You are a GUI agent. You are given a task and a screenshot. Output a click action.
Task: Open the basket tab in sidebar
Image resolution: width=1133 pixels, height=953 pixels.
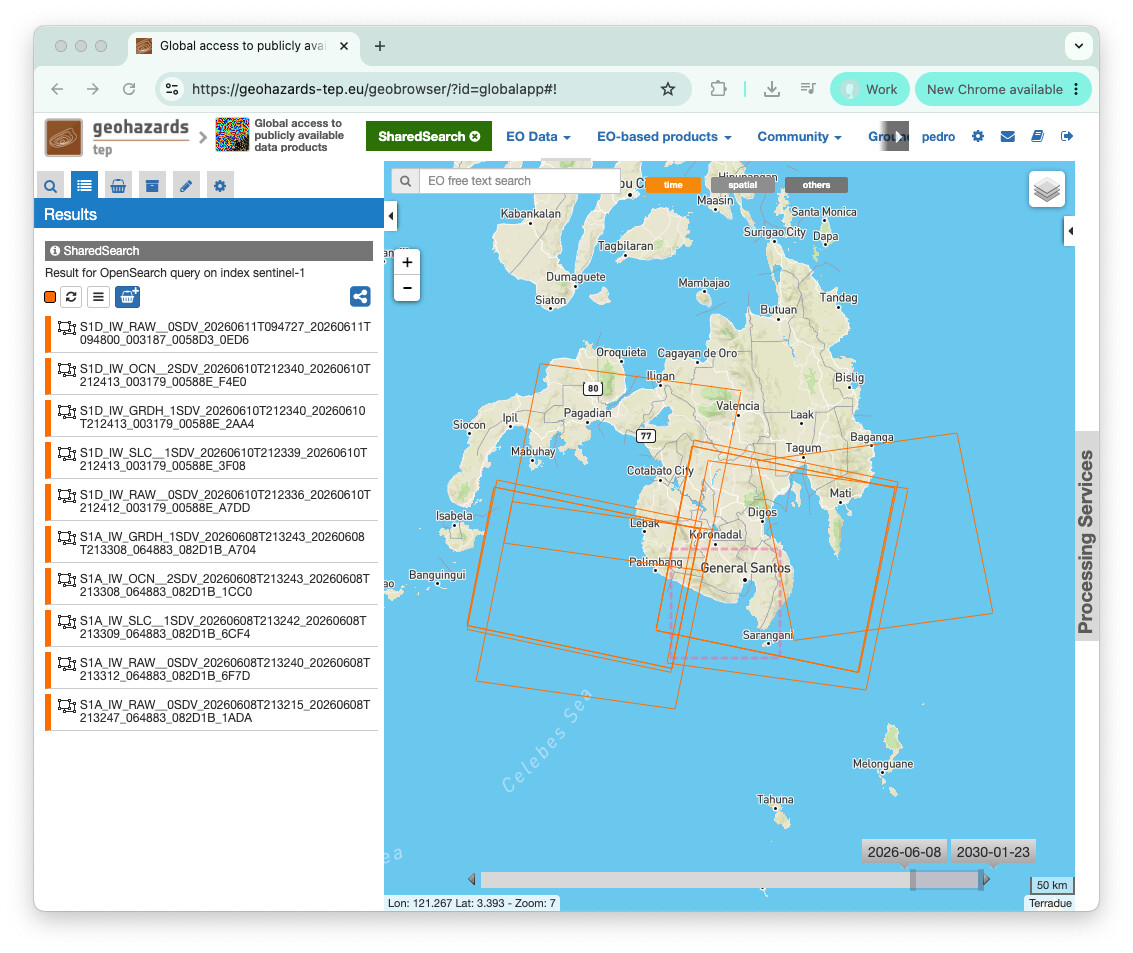(119, 186)
